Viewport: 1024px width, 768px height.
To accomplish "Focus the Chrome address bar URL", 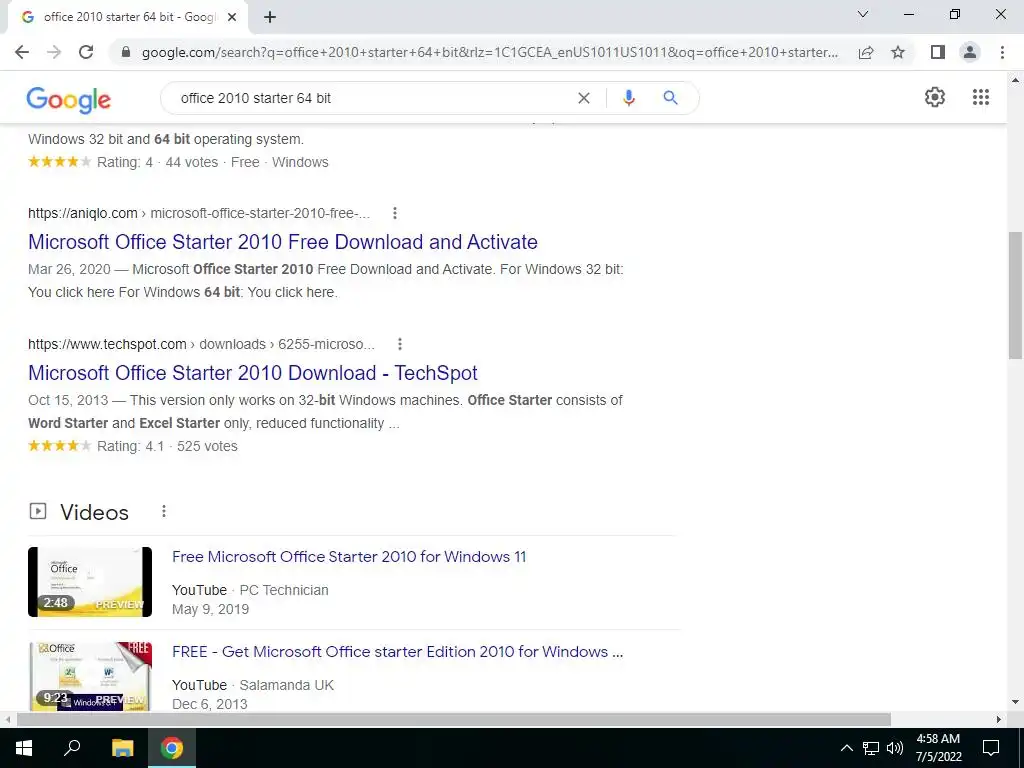I will (x=490, y=52).
